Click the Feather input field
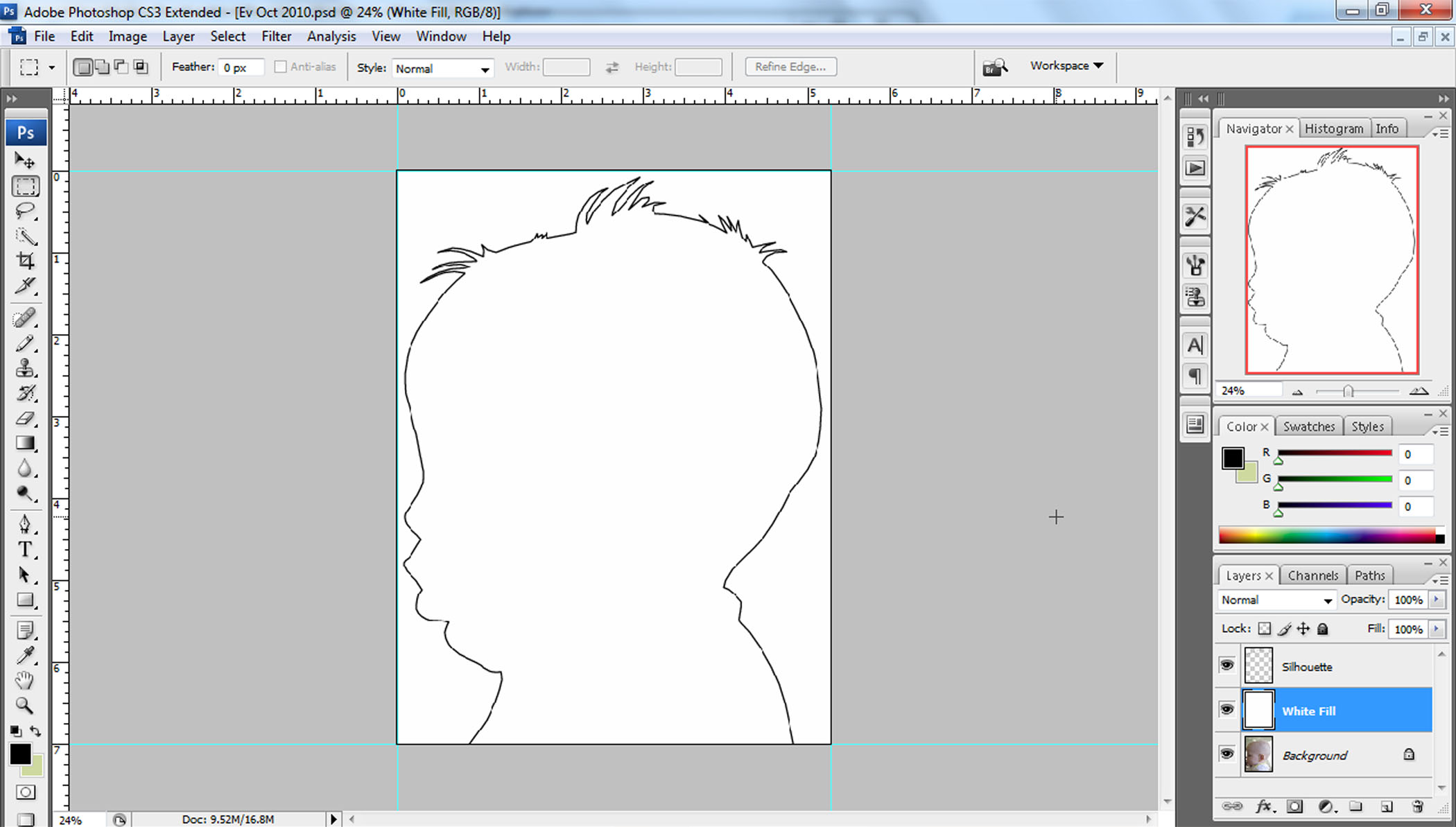The height and width of the screenshot is (827, 1456). [241, 67]
